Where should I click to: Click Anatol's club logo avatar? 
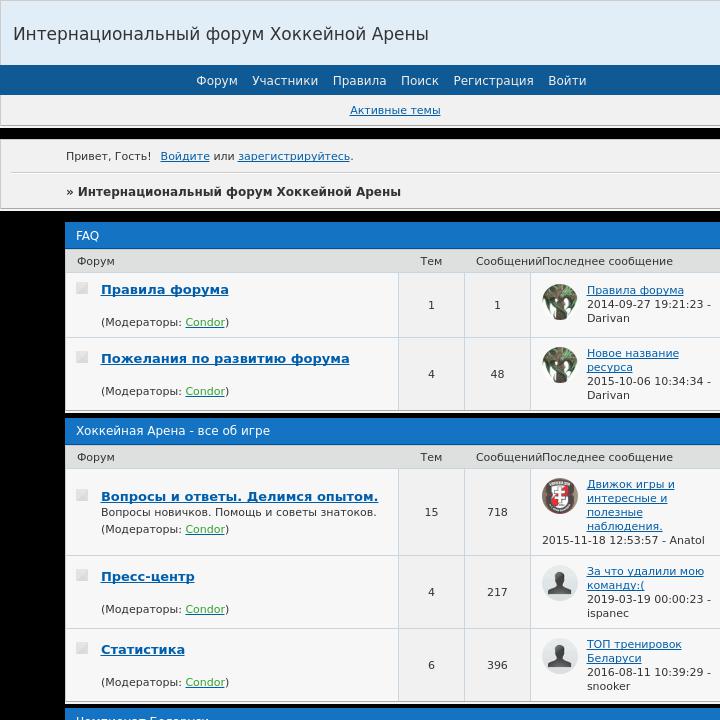click(560, 496)
